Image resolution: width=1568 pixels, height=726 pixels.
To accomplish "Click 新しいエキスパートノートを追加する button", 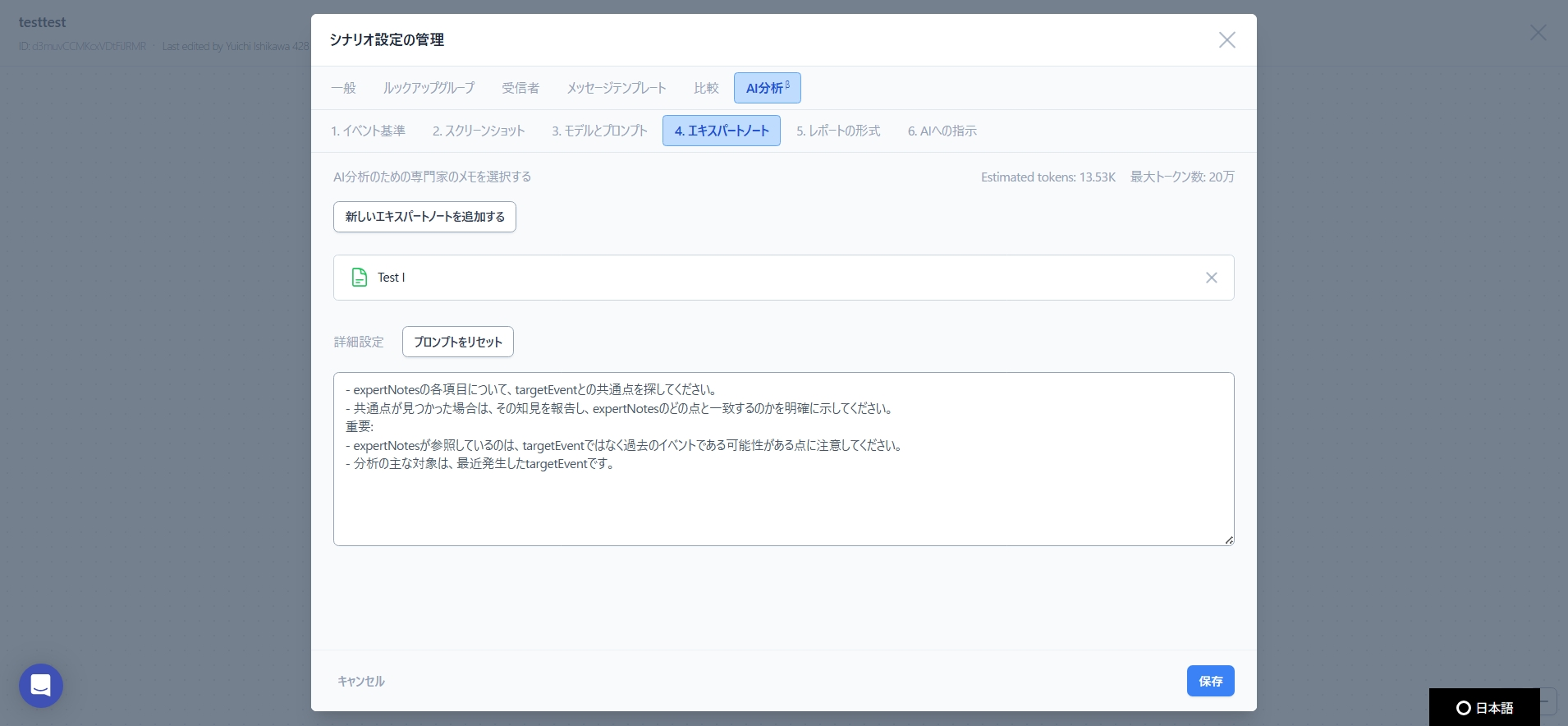I will 424,217.
